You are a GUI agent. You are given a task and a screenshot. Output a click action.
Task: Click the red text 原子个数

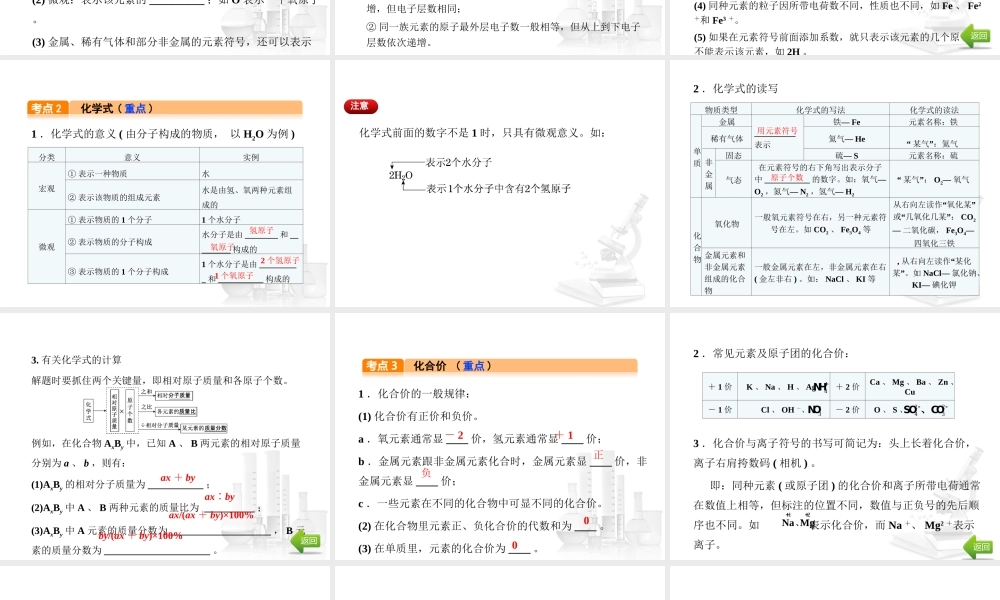coord(787,178)
